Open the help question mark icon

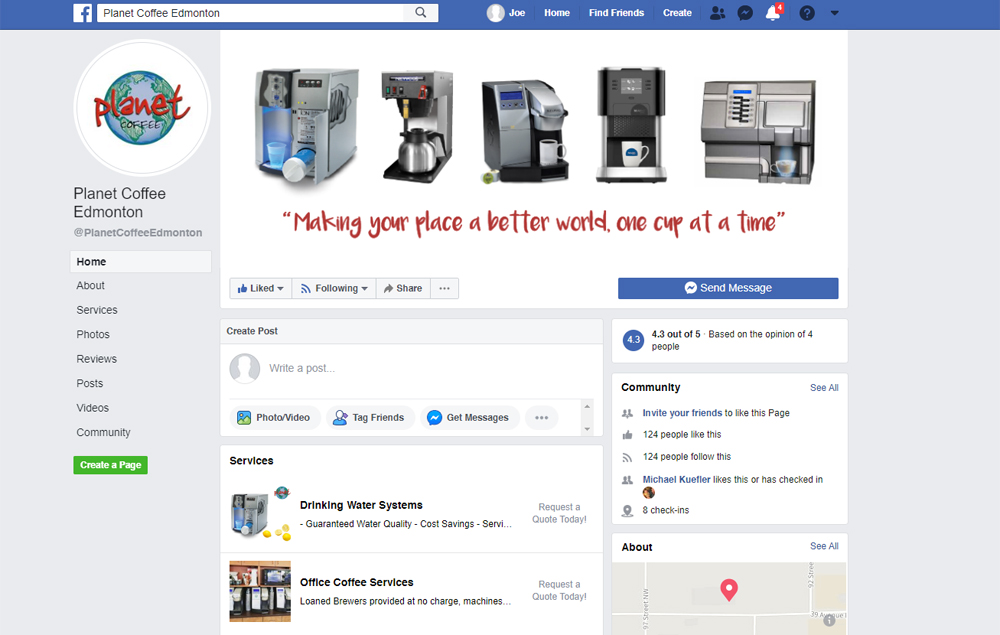807,13
